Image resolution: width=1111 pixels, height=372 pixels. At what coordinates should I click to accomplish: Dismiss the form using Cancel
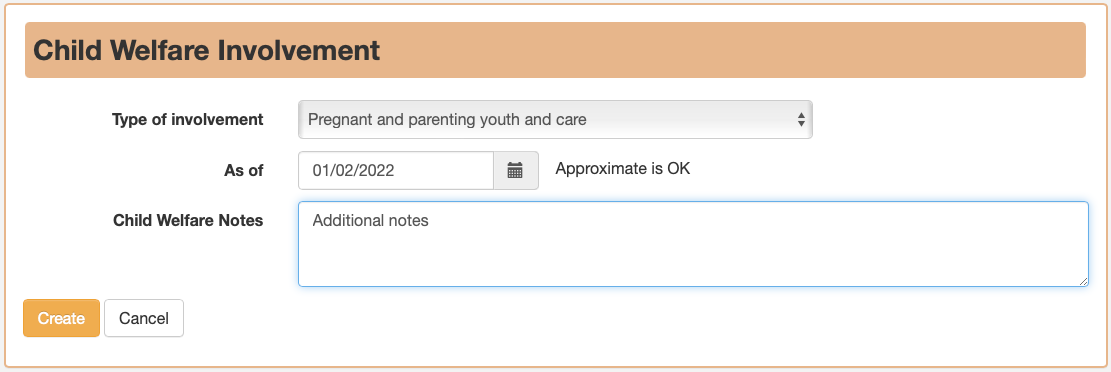(x=144, y=318)
